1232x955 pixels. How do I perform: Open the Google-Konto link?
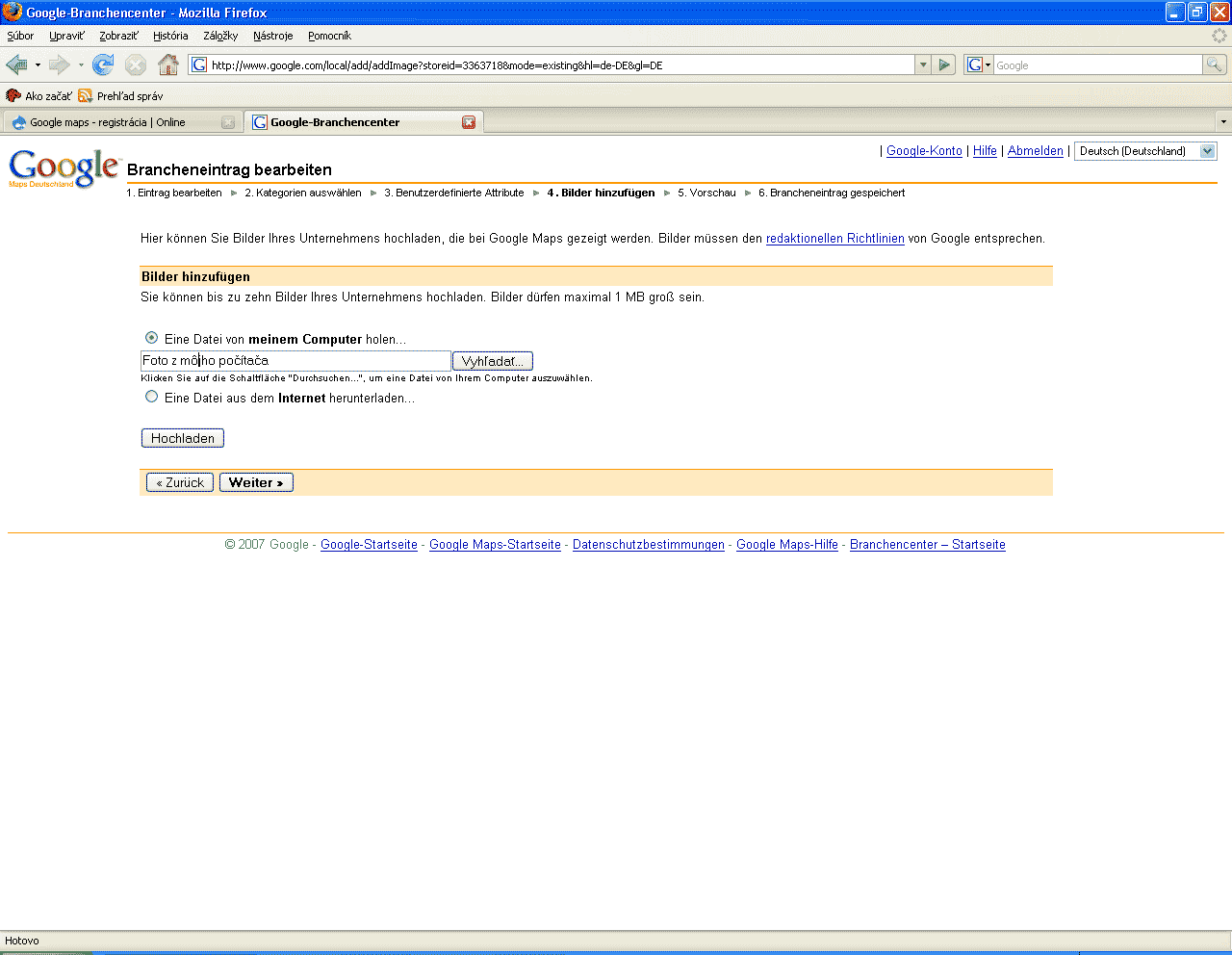coord(924,151)
